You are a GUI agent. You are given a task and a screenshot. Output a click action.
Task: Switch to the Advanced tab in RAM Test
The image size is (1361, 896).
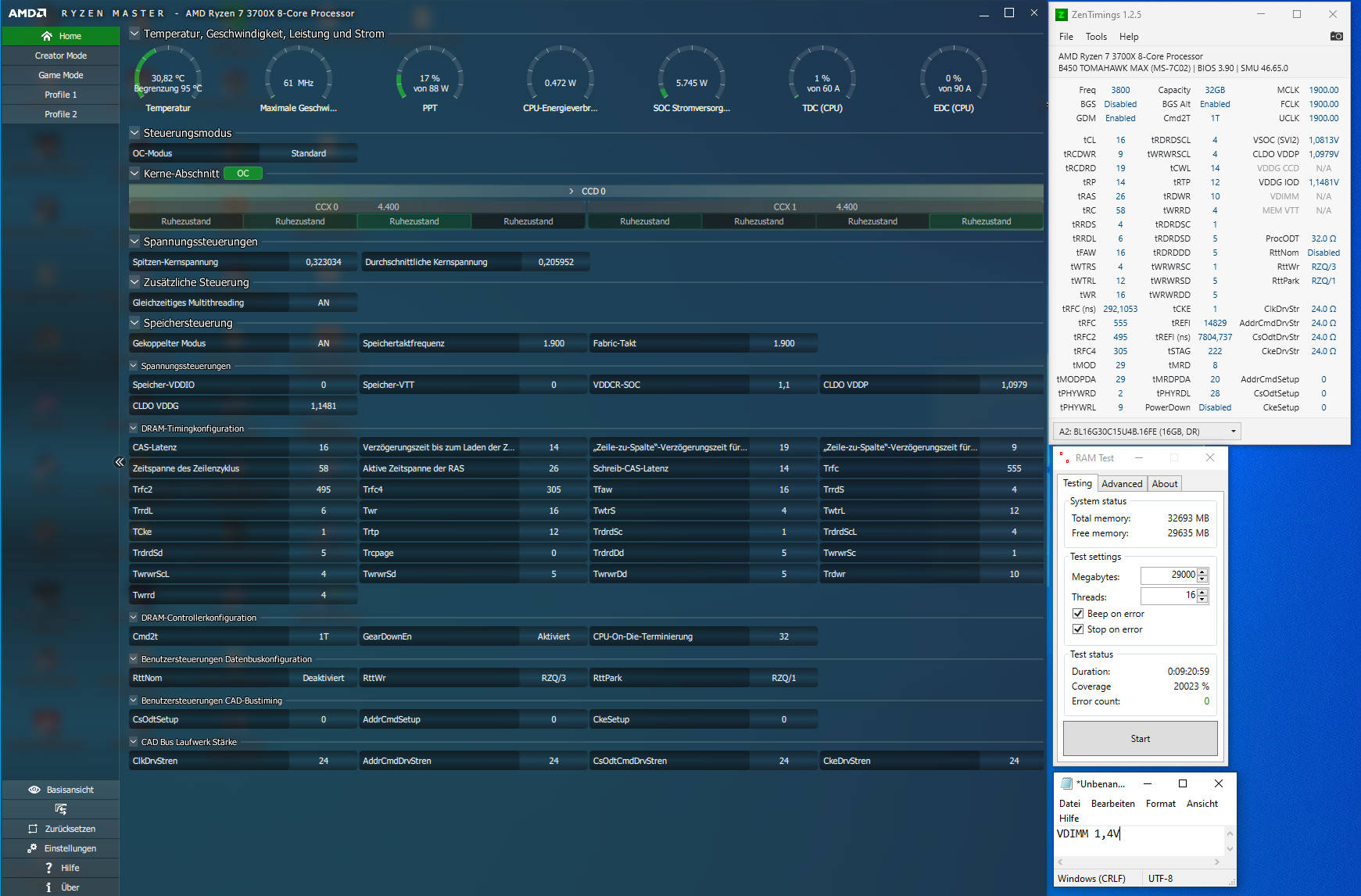click(x=1122, y=484)
